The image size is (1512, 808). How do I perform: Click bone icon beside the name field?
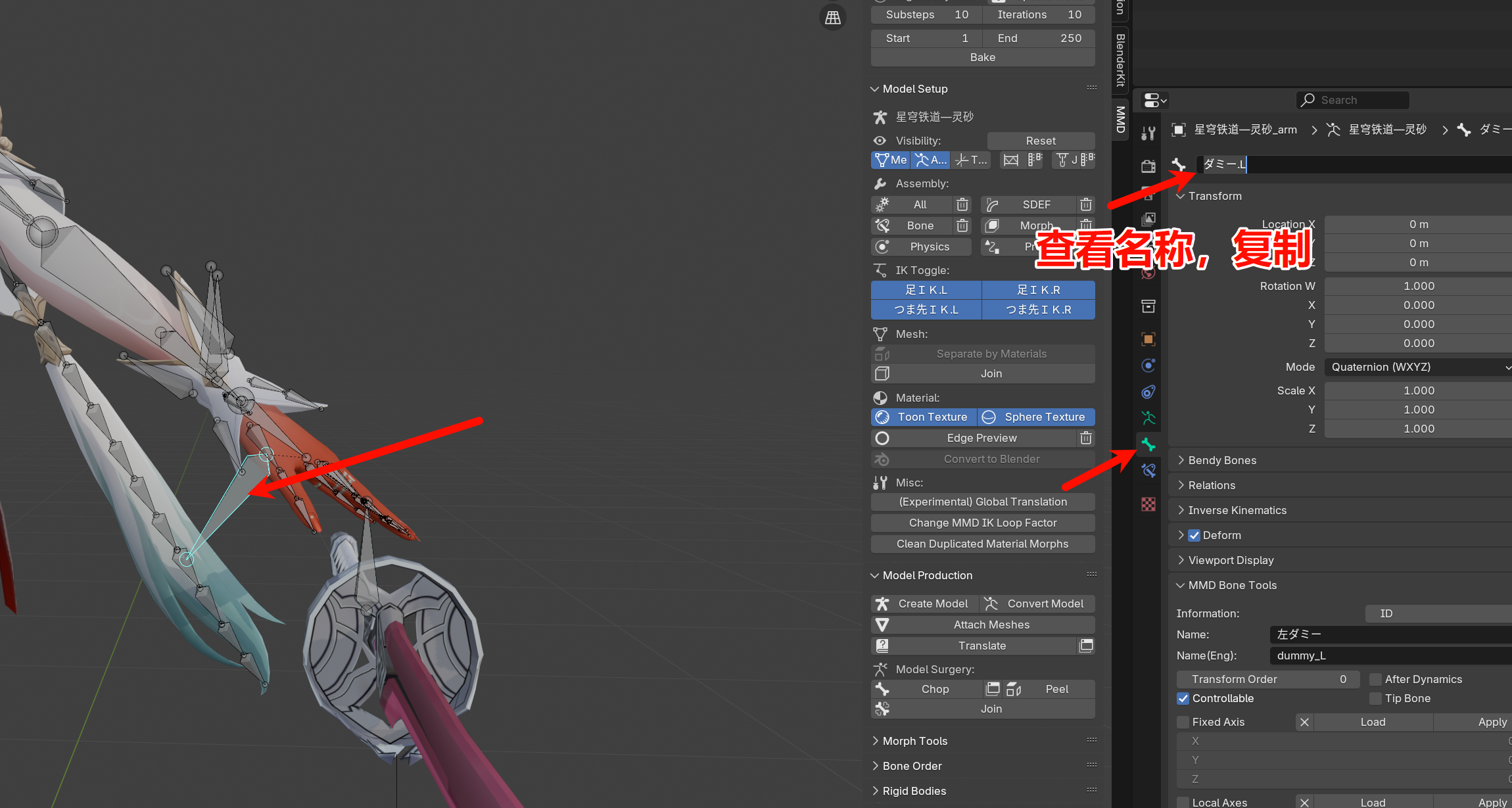tap(1179, 164)
